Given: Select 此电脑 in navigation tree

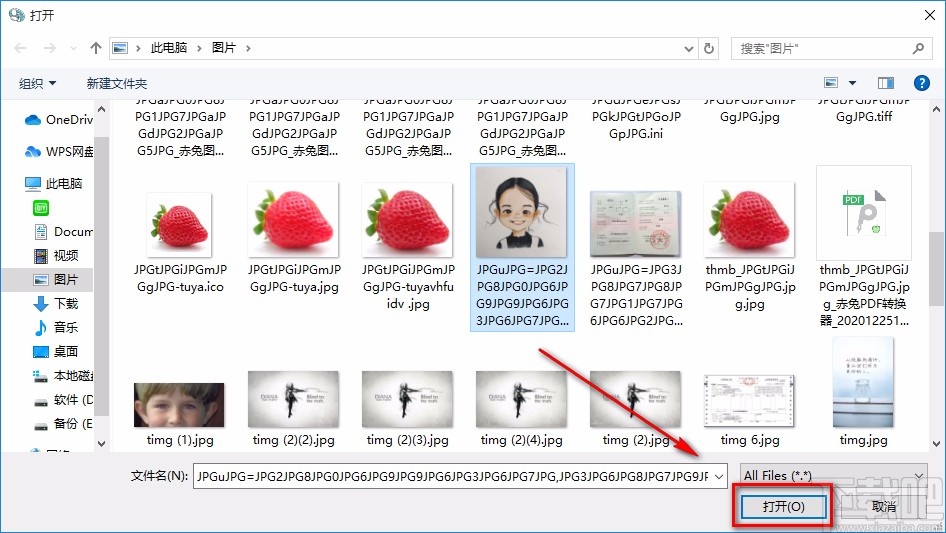Looking at the screenshot, I should click(x=53, y=183).
